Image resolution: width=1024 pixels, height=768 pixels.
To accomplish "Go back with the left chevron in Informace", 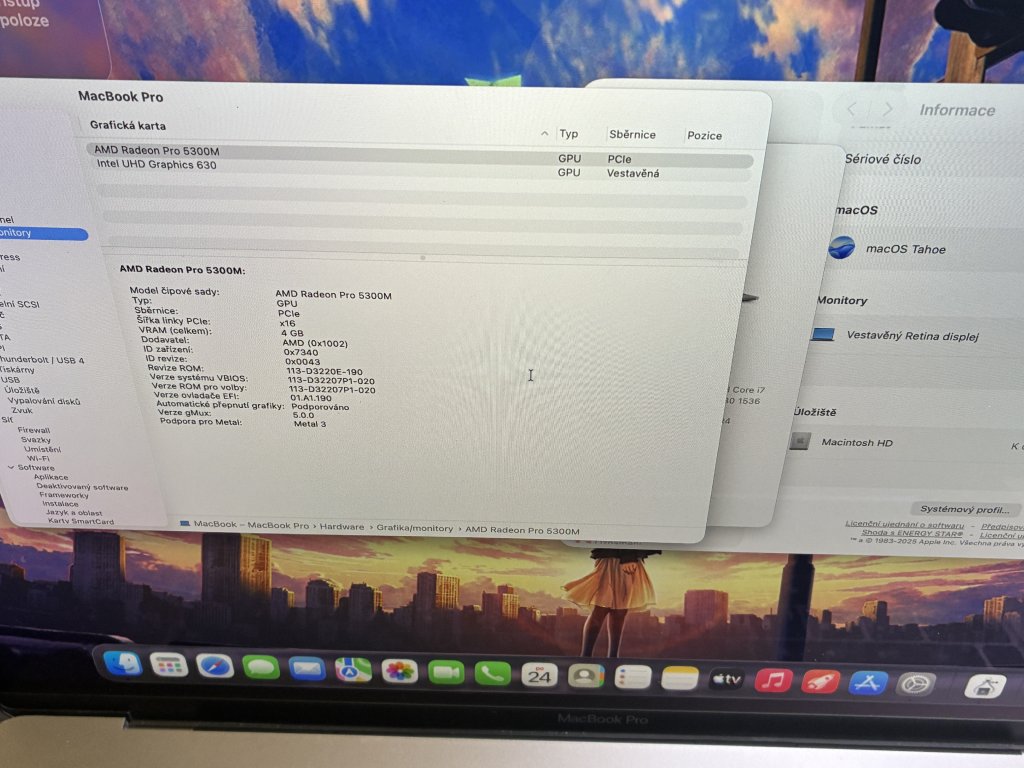I will coord(852,109).
